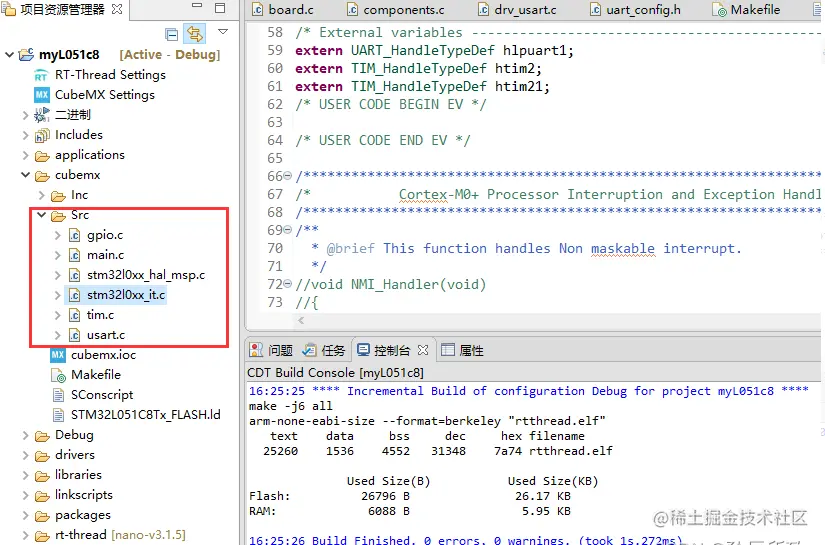Click rtthread.elf size output line

438,451
